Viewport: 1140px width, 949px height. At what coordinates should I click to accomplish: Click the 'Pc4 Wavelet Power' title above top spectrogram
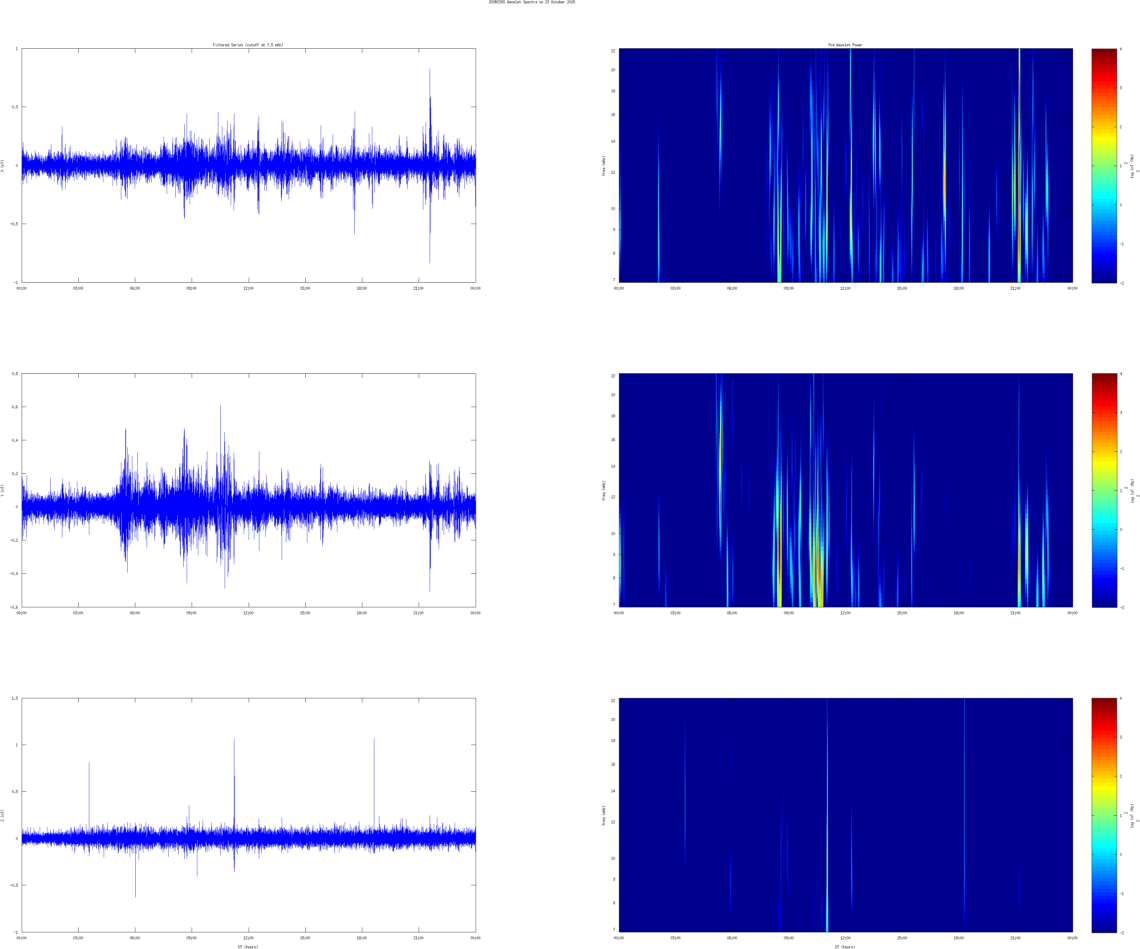coord(846,45)
